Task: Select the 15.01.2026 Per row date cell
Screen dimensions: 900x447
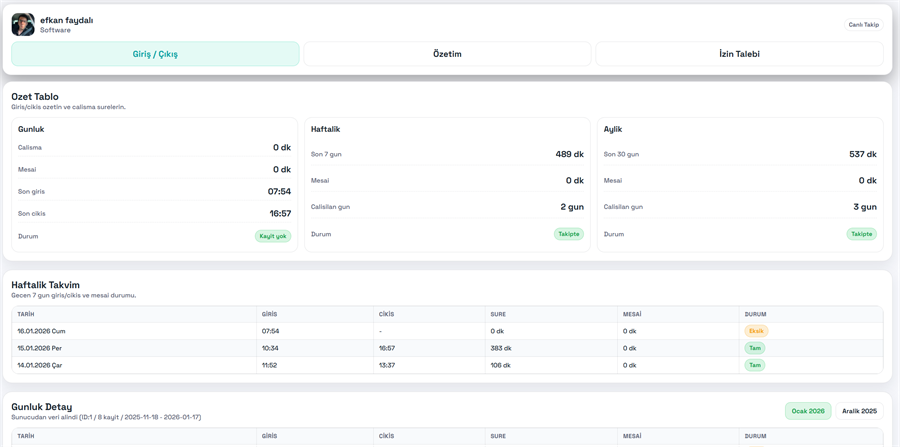Action: click(40, 348)
